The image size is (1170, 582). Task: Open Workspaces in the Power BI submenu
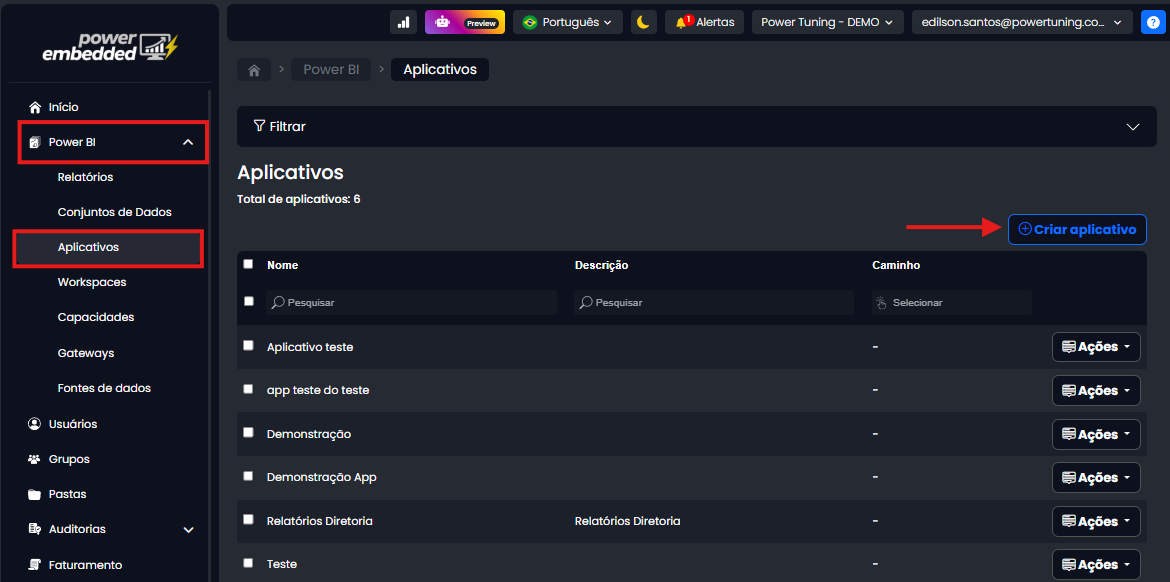(x=92, y=282)
